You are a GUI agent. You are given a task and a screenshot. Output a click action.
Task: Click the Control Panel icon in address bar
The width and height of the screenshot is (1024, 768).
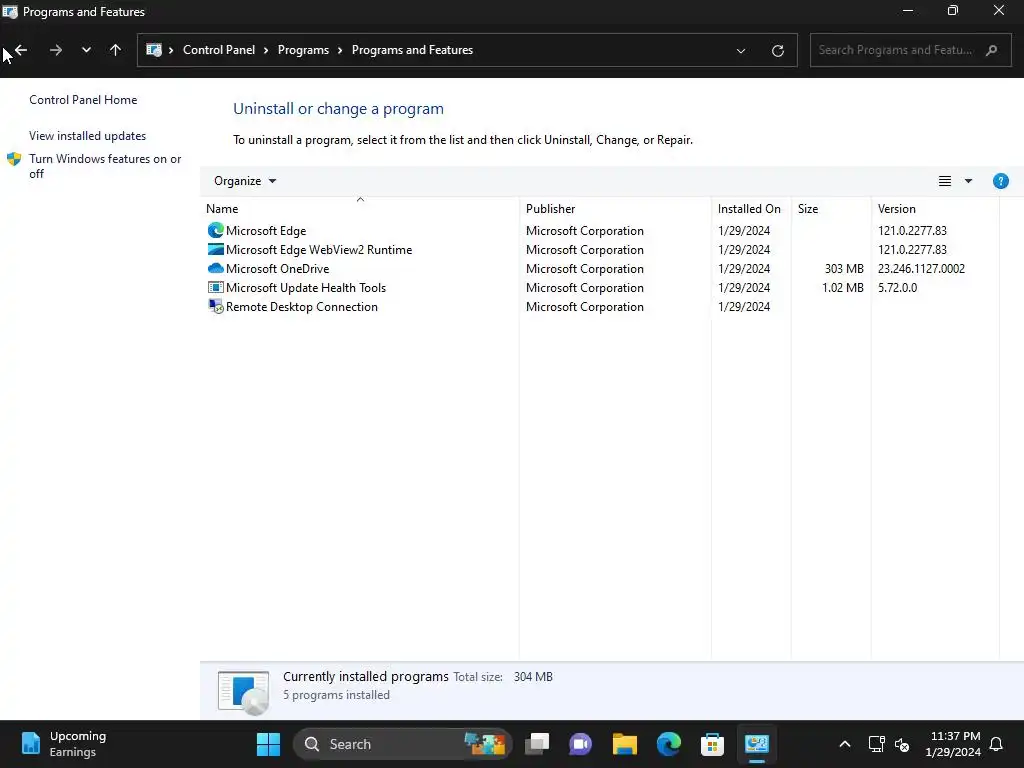[x=153, y=50]
